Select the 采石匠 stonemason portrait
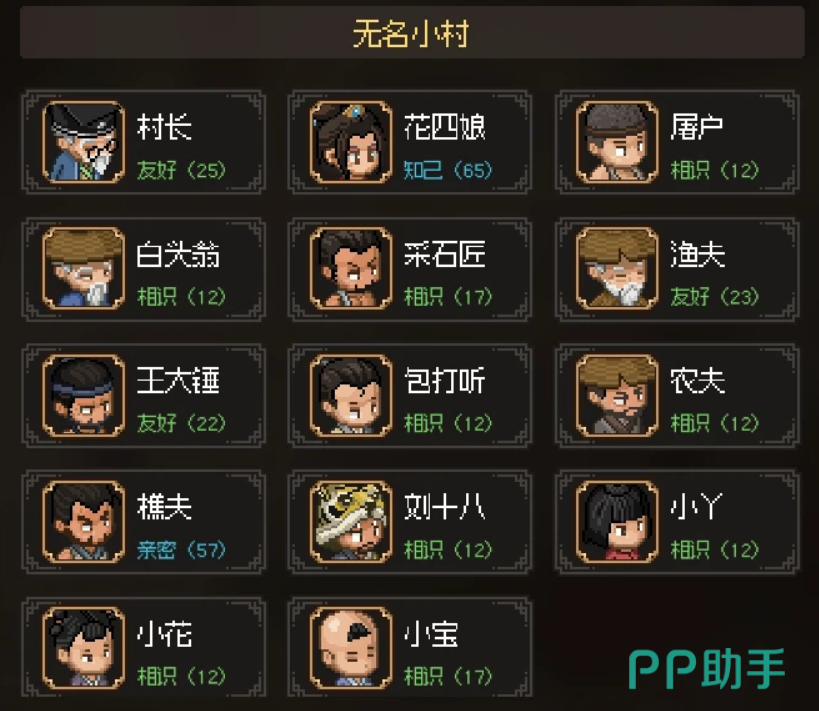The height and width of the screenshot is (711, 819). (x=351, y=269)
